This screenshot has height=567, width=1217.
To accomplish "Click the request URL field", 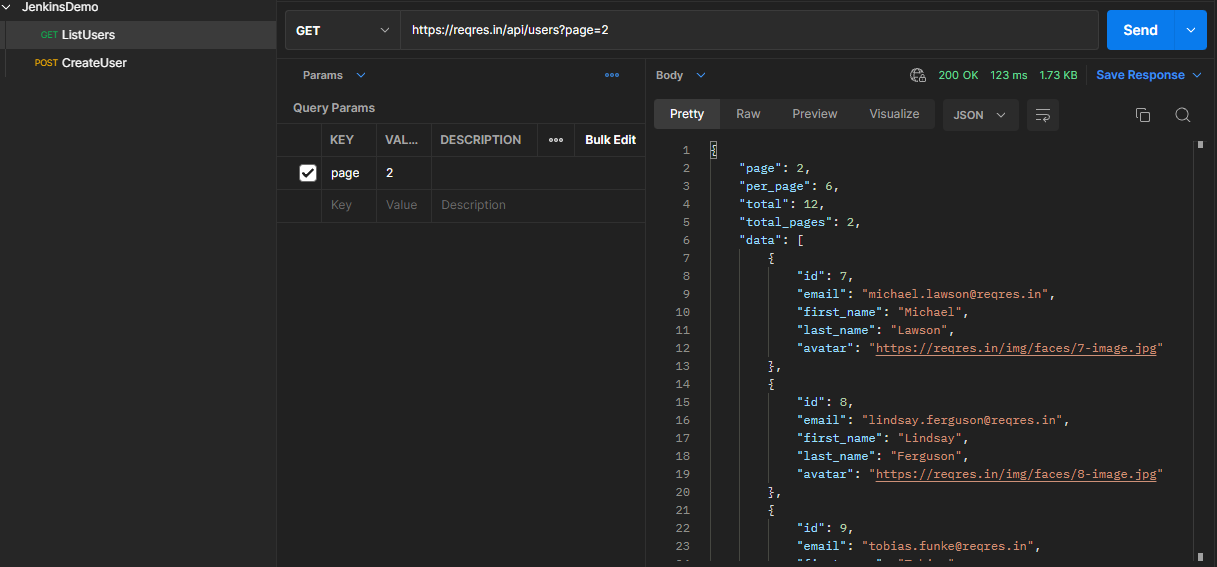I will 749,30.
